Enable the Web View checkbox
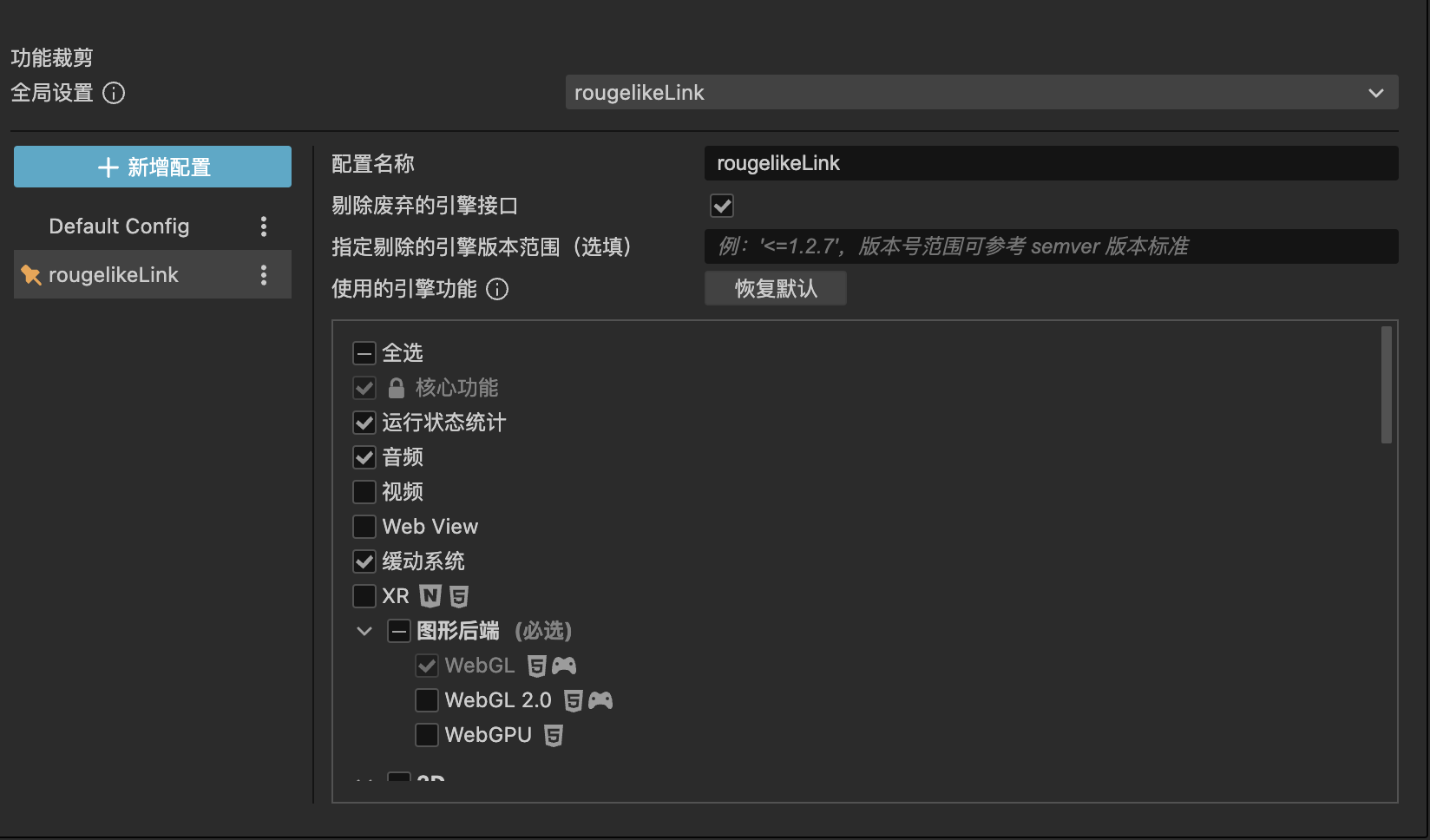 (x=364, y=527)
